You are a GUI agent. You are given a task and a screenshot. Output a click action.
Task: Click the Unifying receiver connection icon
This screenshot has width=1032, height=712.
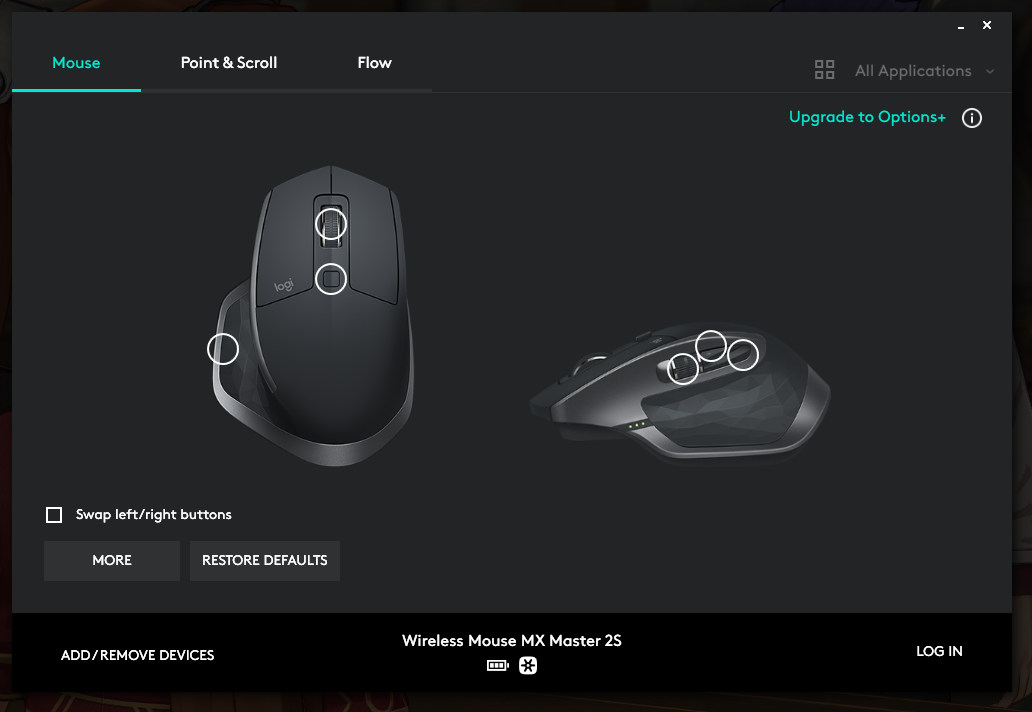[528, 666]
